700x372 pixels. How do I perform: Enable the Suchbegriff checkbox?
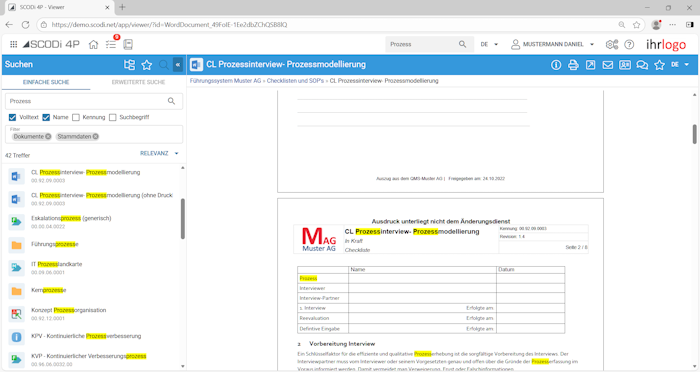112,117
